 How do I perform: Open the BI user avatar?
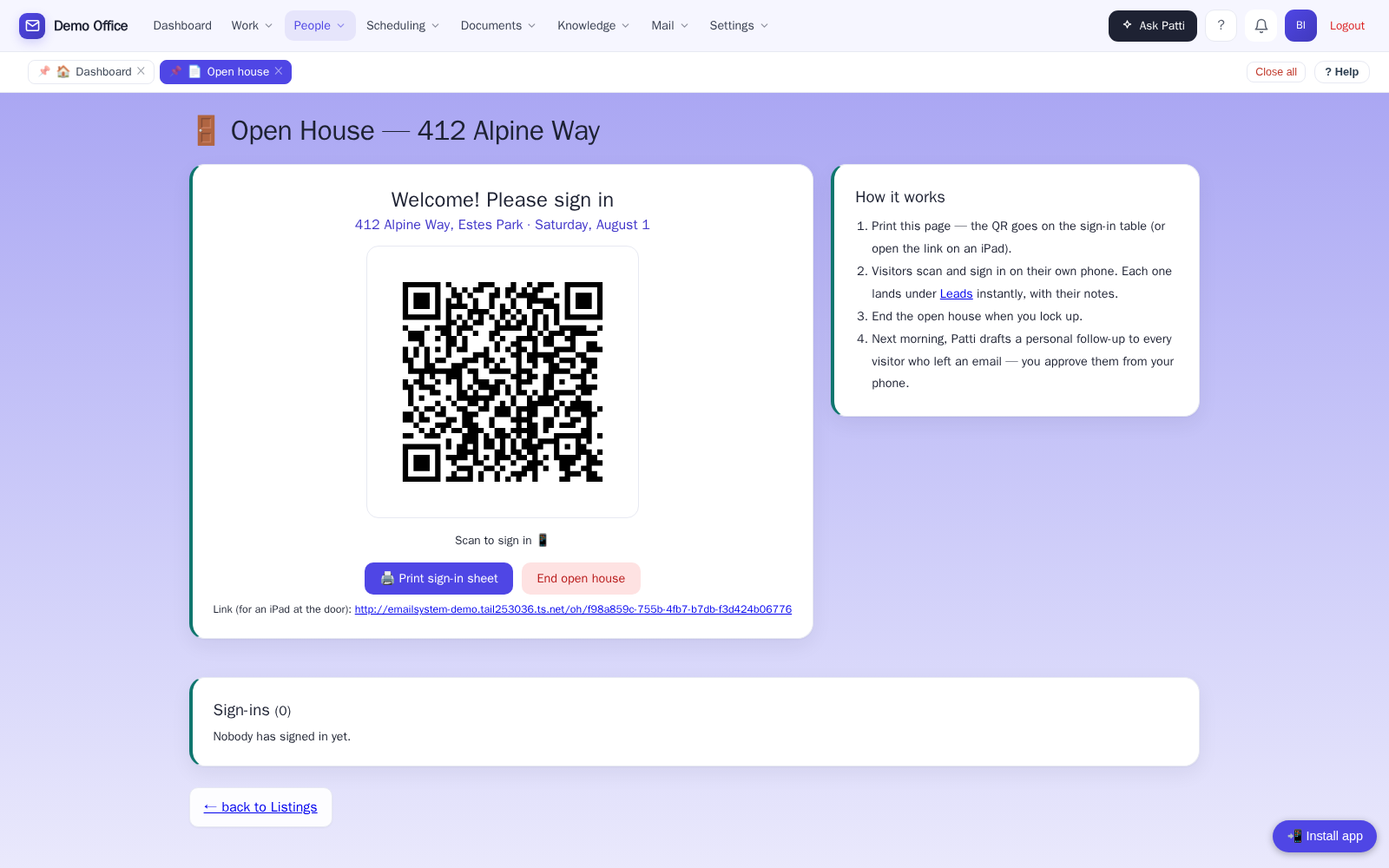[1300, 26]
